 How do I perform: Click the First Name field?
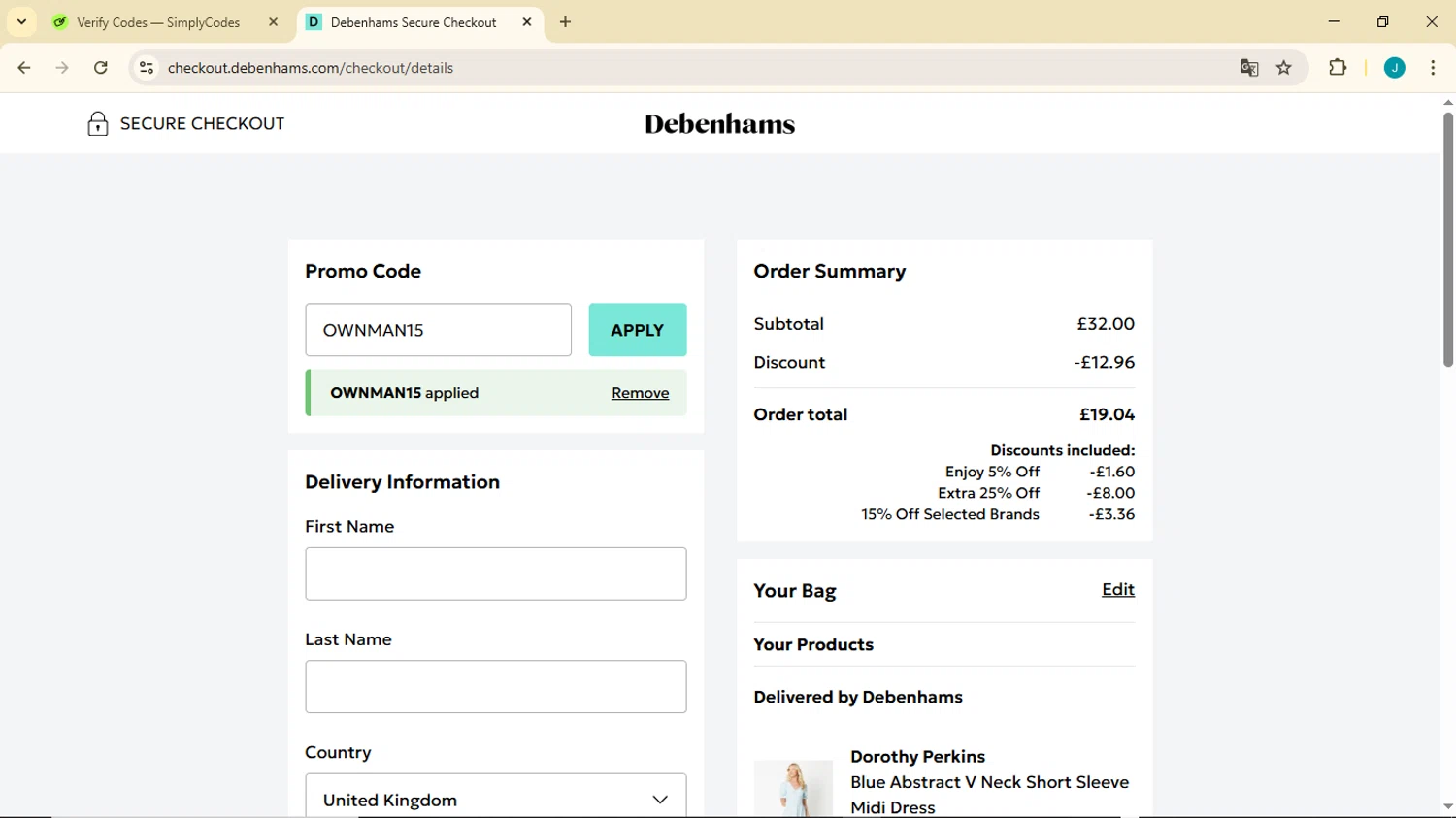coord(496,573)
